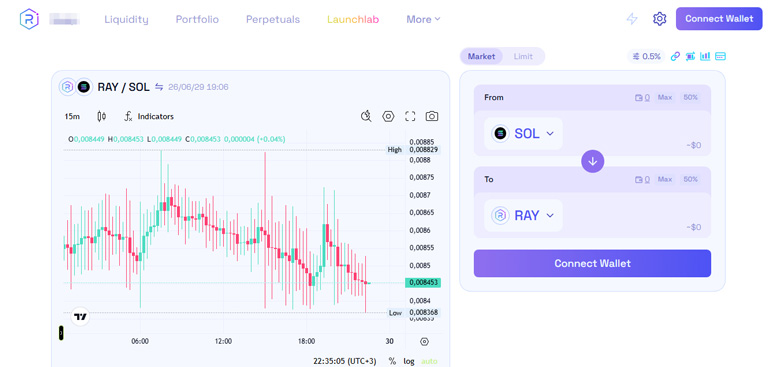Swap tokens with the down-arrow button
The width and height of the screenshot is (775, 367).
[593, 162]
